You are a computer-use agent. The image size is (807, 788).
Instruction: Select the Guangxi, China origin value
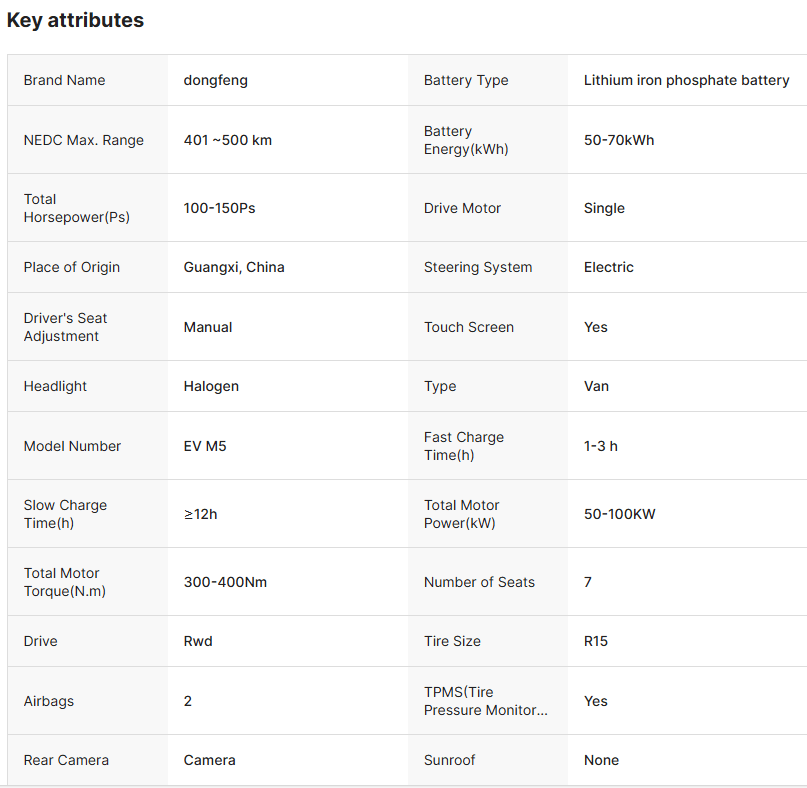point(233,267)
